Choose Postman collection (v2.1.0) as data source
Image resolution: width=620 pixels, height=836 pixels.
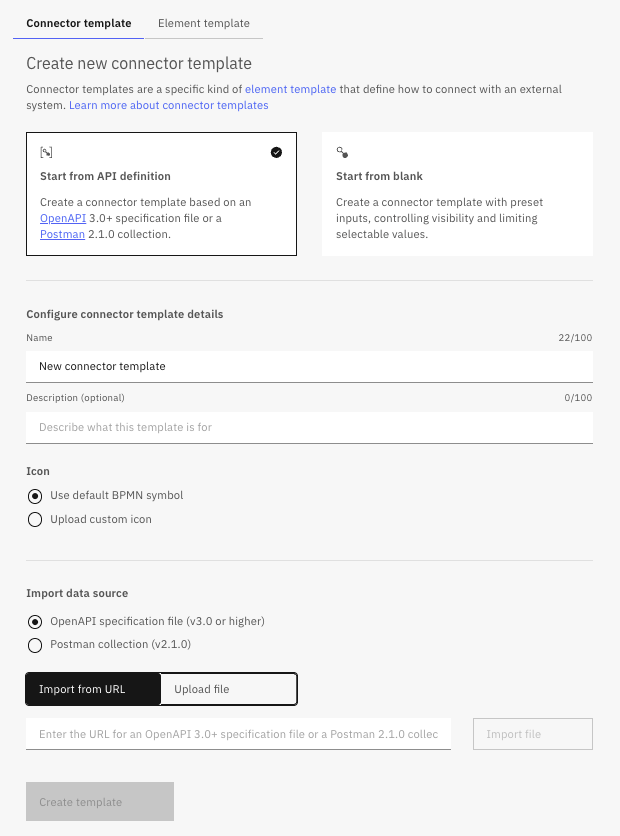point(35,645)
